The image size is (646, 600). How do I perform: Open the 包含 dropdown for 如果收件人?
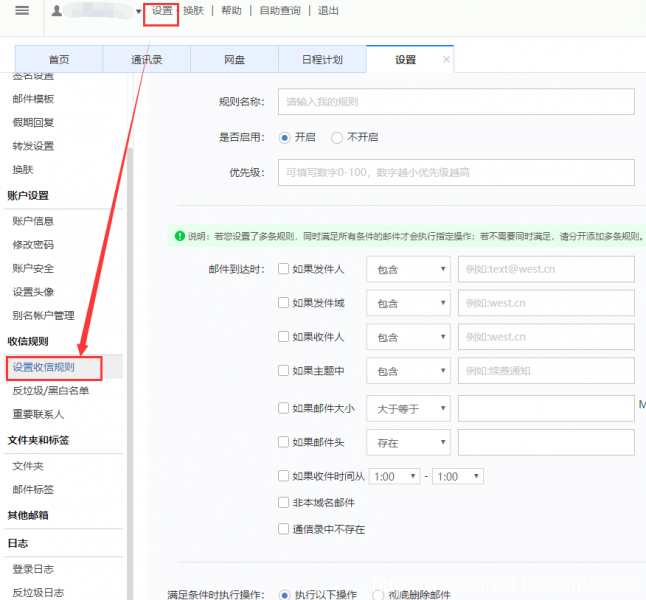tap(408, 337)
